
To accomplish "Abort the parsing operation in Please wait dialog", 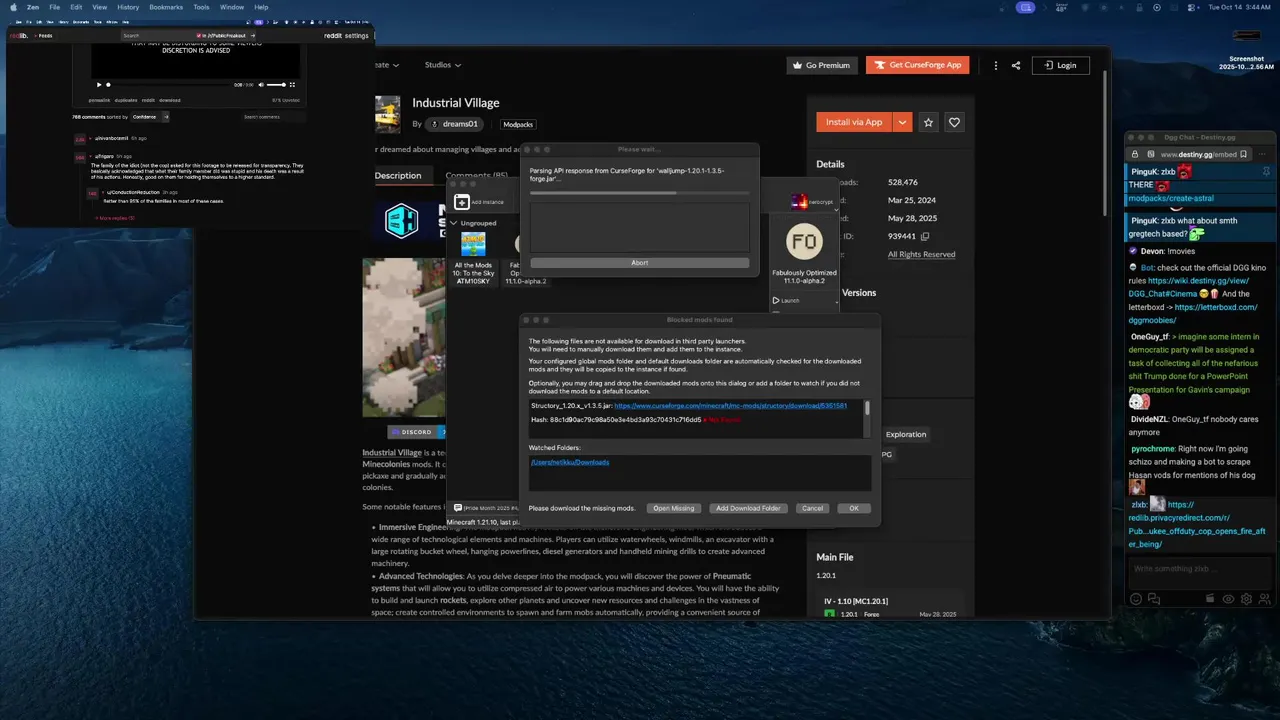I will point(640,263).
